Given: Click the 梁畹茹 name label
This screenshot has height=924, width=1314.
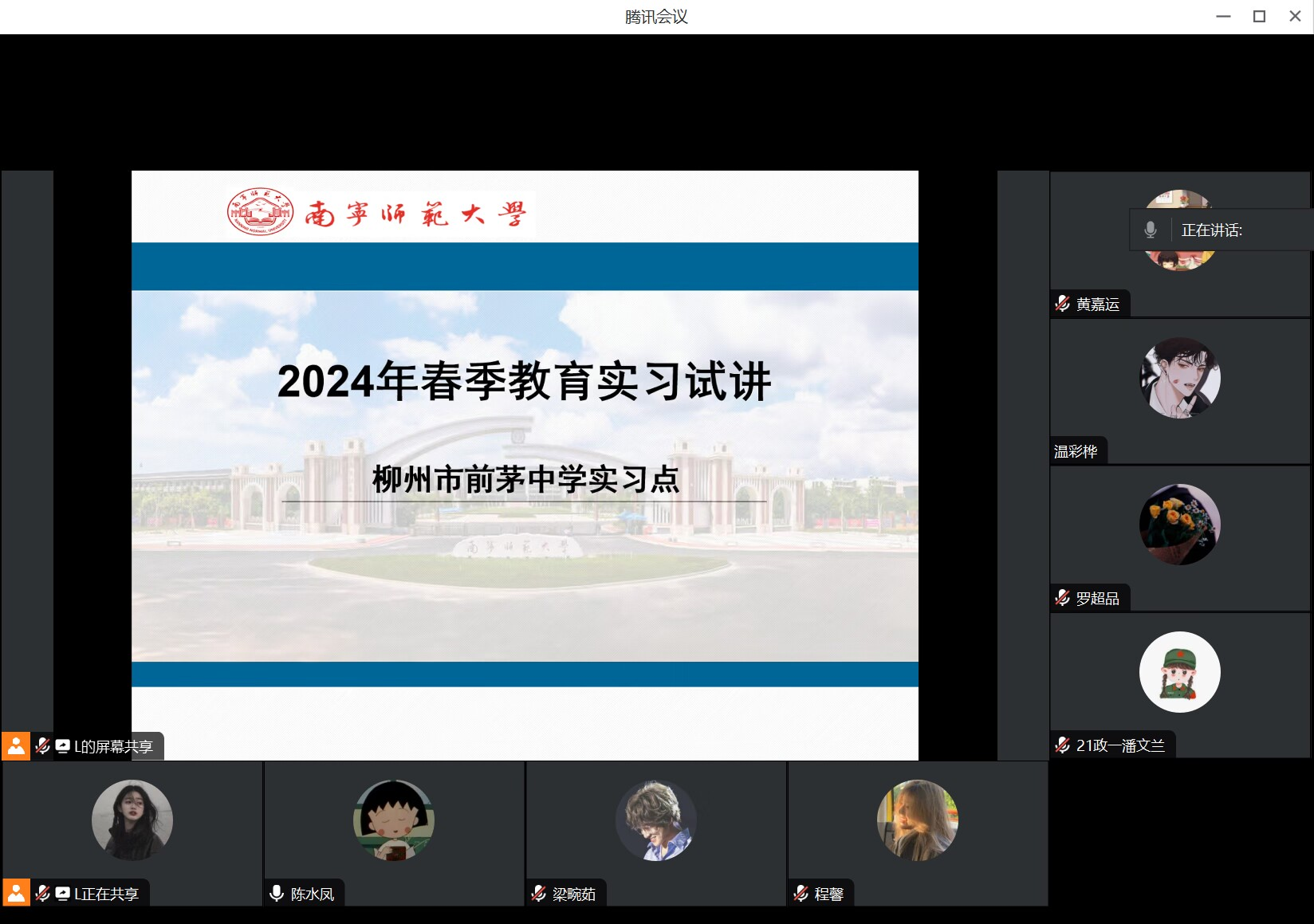Looking at the screenshot, I should coord(574,894).
